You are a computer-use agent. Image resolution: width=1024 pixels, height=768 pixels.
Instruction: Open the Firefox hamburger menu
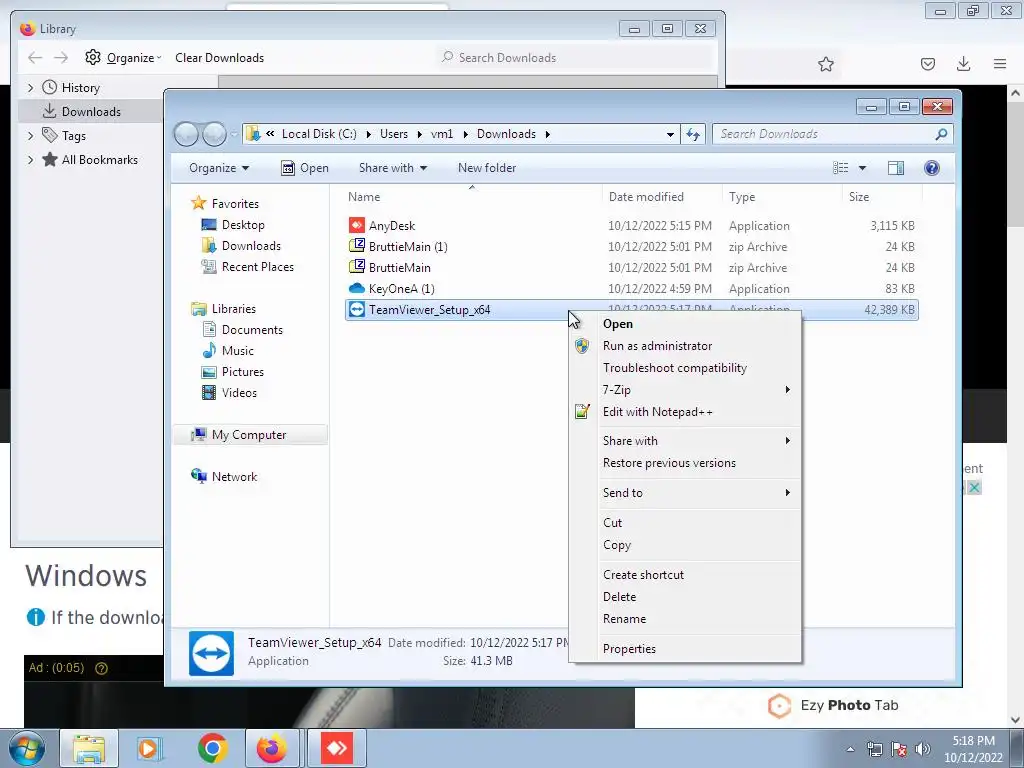click(x=1000, y=64)
